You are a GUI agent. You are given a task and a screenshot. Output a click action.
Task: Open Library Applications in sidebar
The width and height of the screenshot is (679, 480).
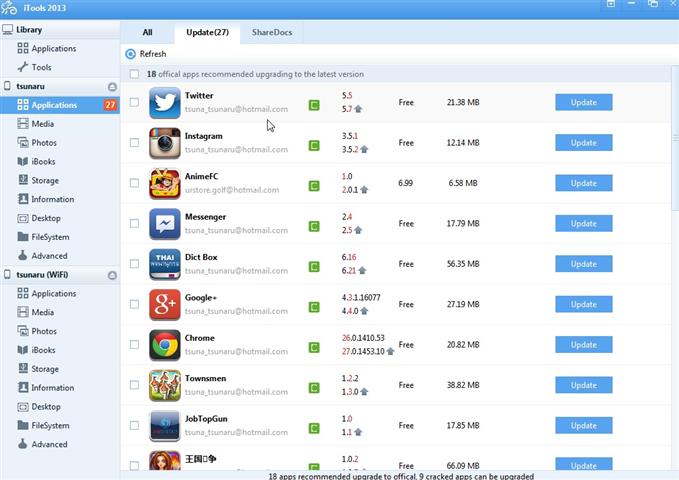coord(47,49)
